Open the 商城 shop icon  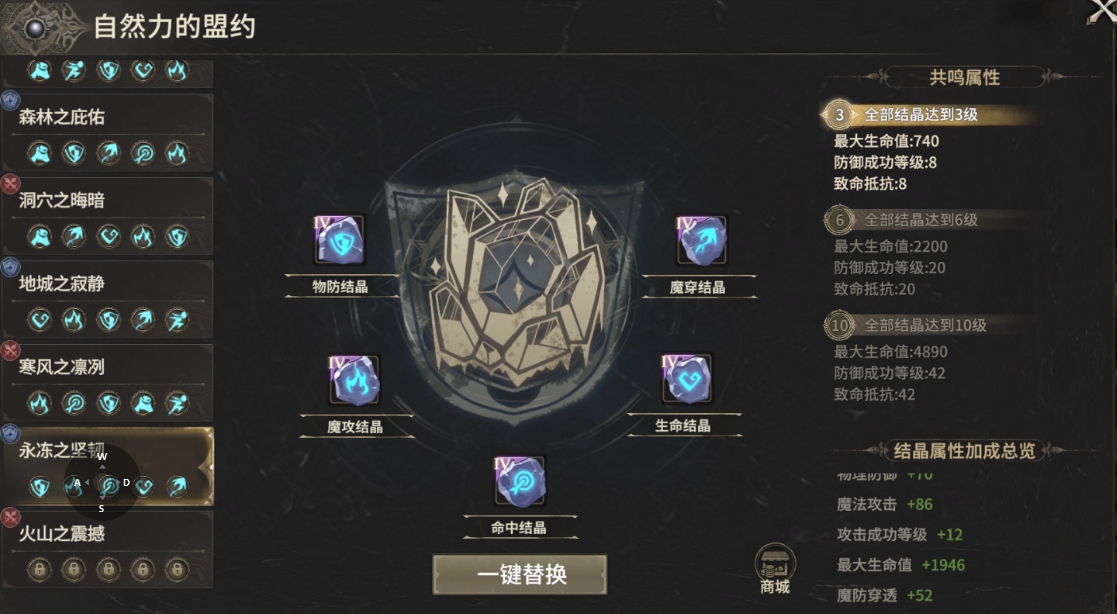[775, 569]
